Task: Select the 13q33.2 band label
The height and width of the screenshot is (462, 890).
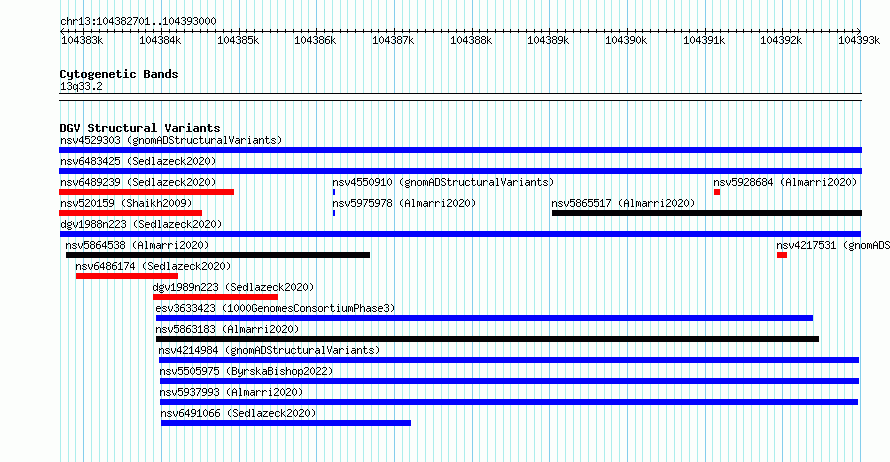Action: 81,86
